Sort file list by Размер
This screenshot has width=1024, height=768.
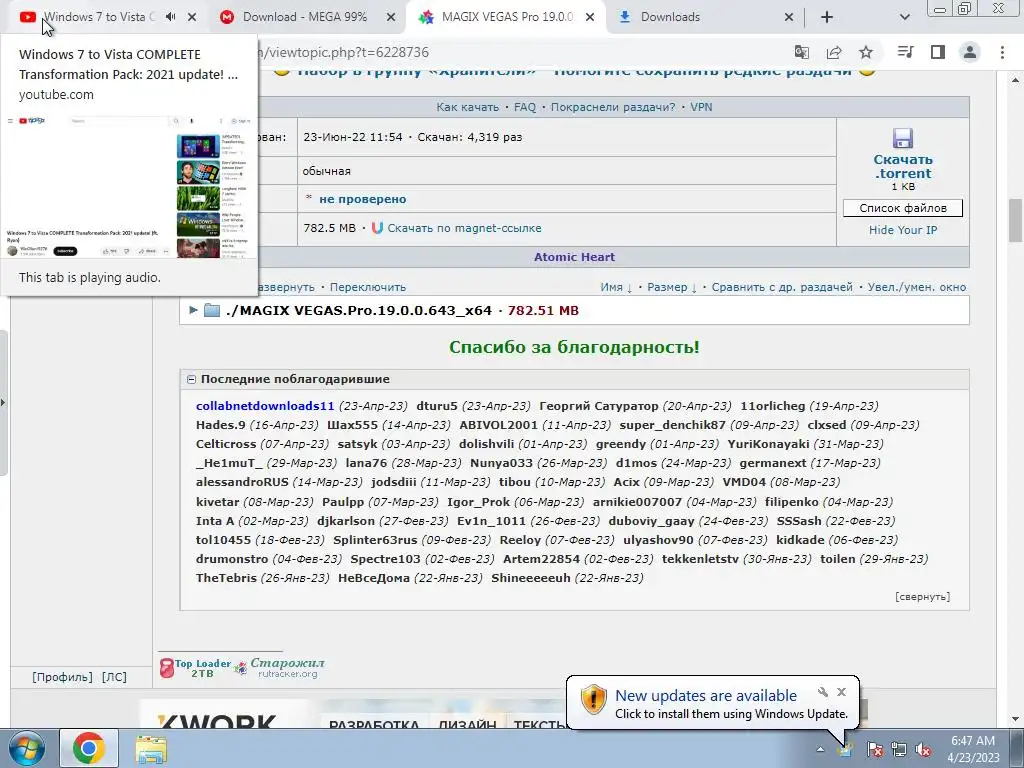pyautogui.click(x=672, y=287)
